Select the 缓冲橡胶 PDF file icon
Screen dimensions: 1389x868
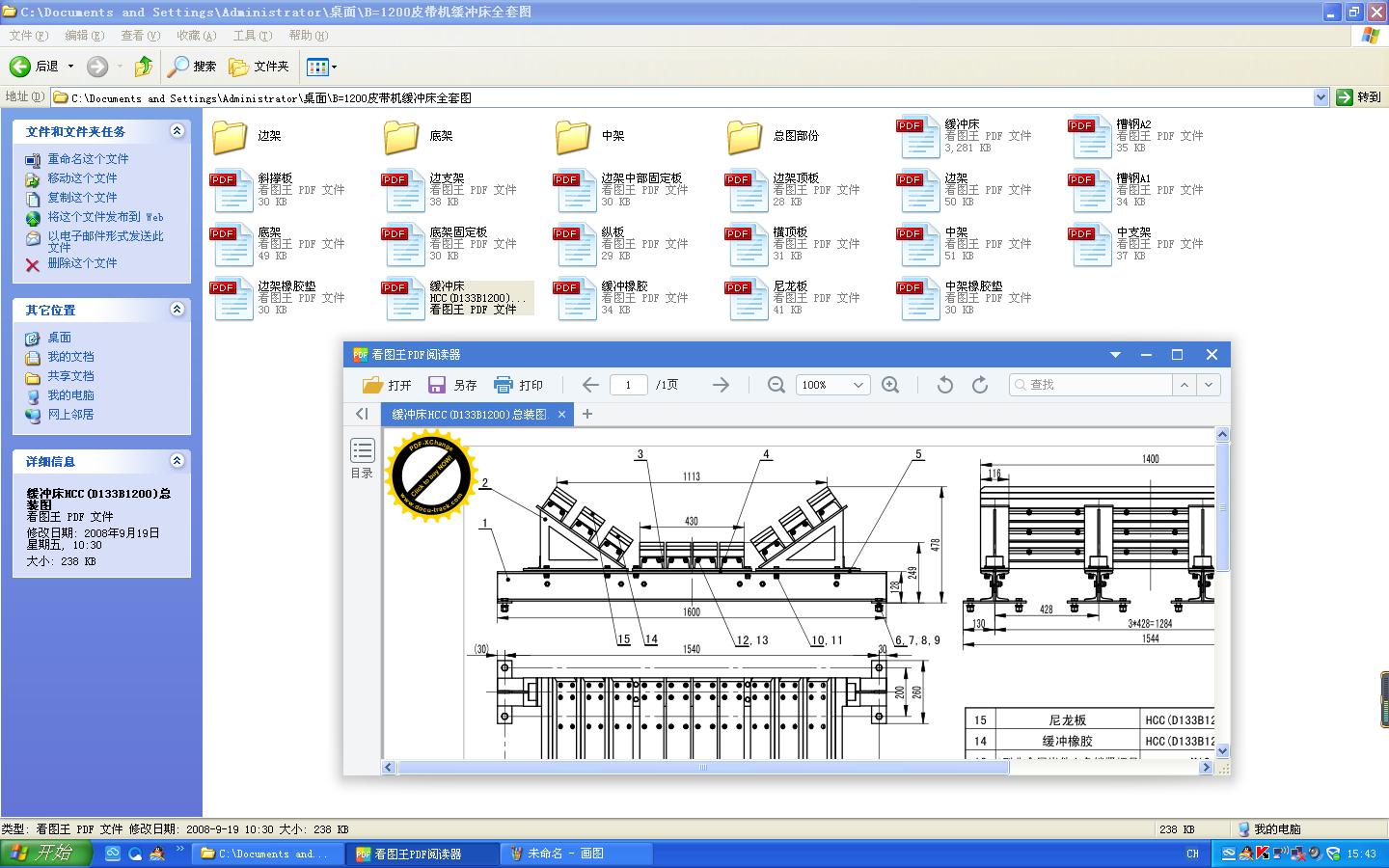pyautogui.click(x=575, y=299)
